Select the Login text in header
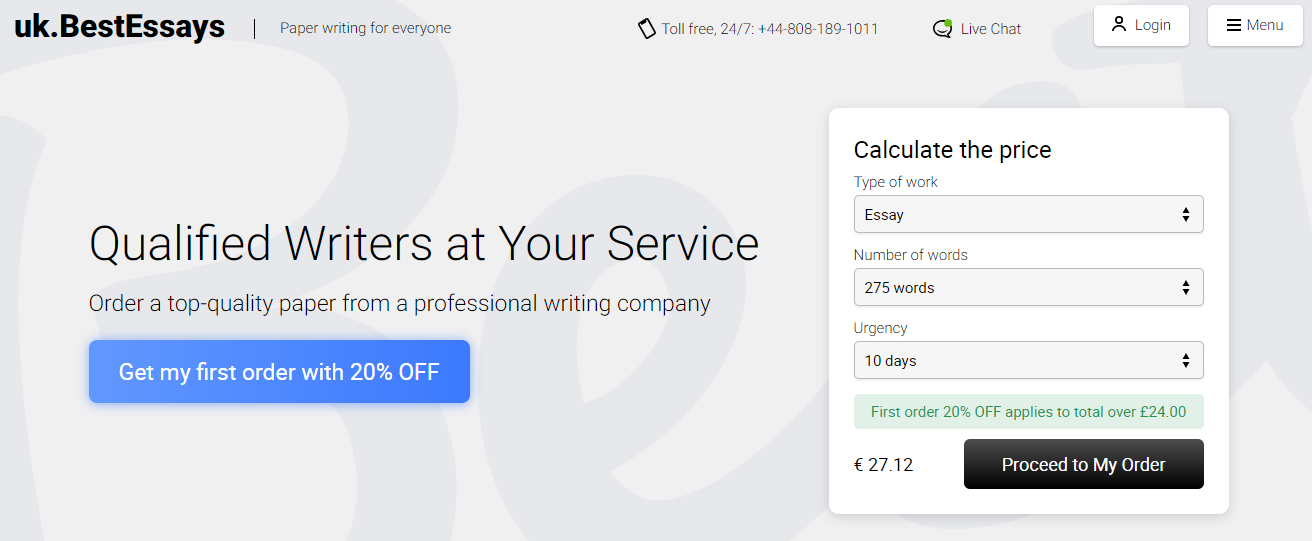This screenshot has width=1312, height=541. pyautogui.click(x=1153, y=25)
